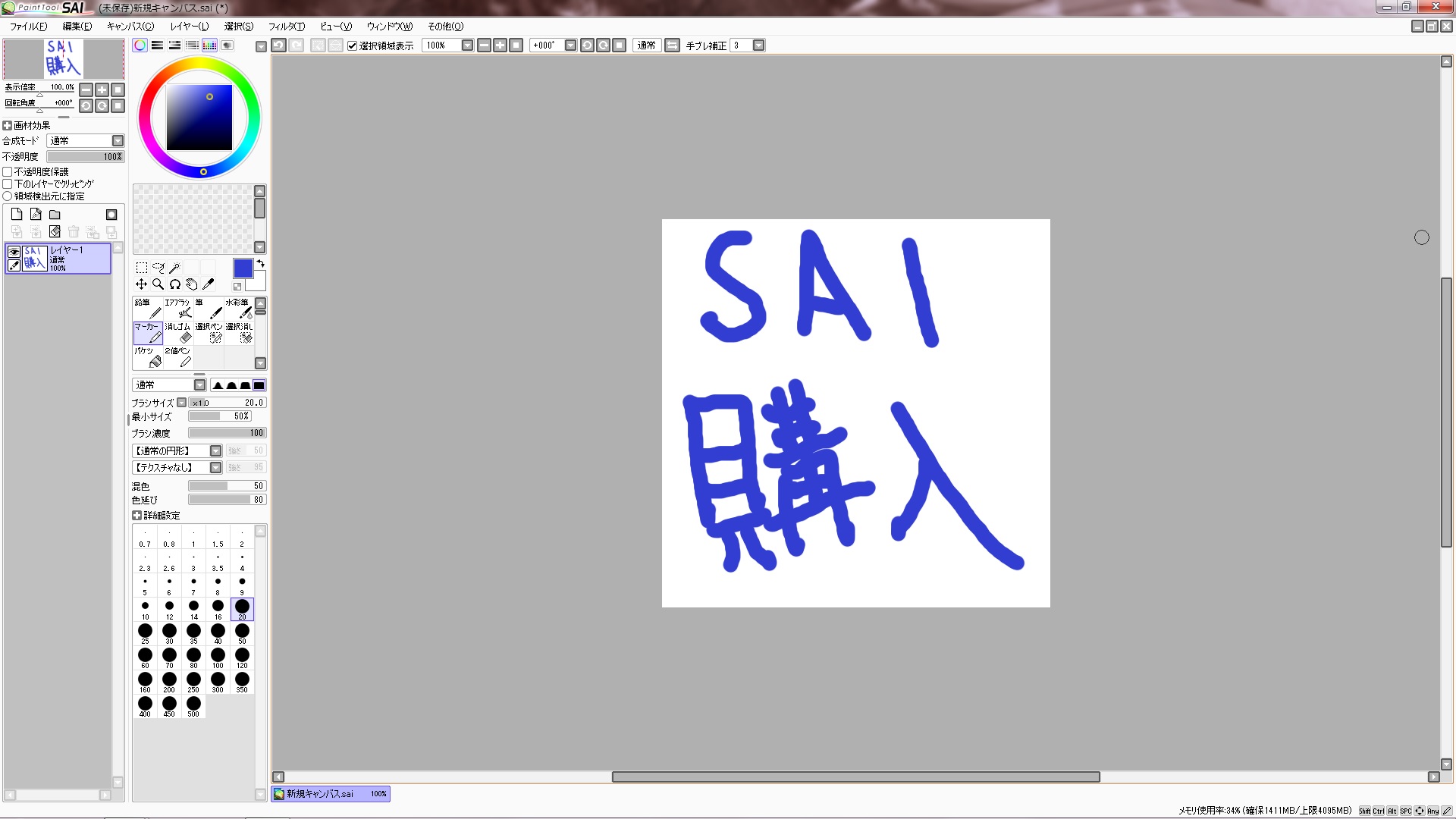Zoom in with the navigator plus button
Viewport: 1456px width, 819px height.
[x=102, y=89]
